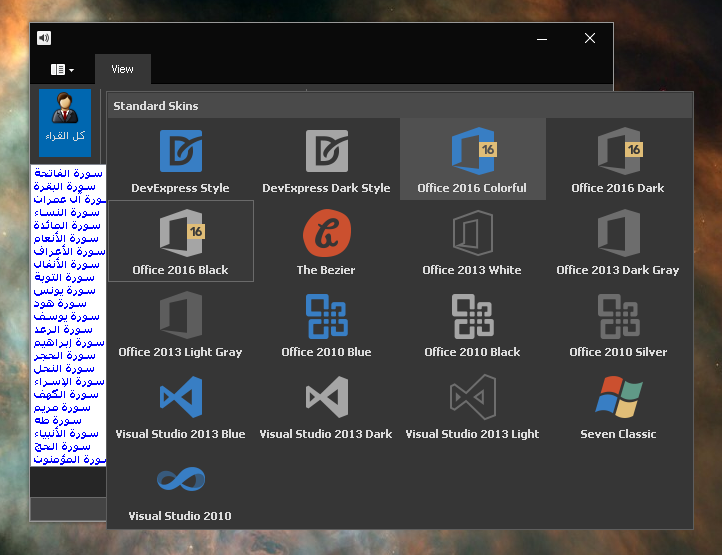Pick the Office 2016 Dark skin
Viewport: 722px width, 555px height.
click(x=618, y=151)
